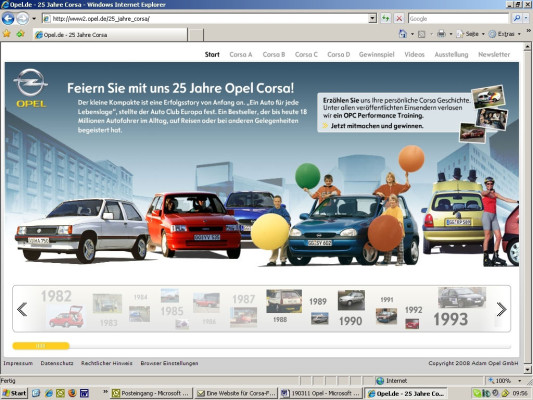Click the red Corsa car image
Screen dimensions: 533x400
pyautogui.click(x=193, y=225)
